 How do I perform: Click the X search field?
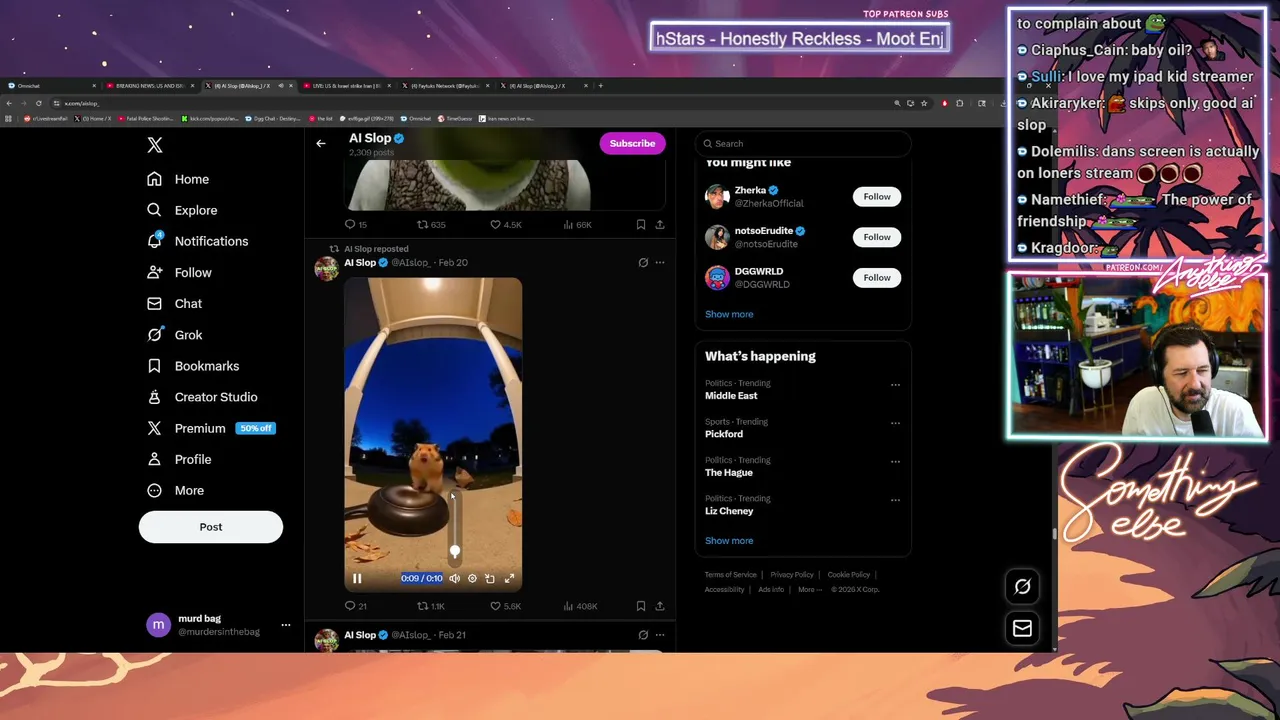point(803,143)
